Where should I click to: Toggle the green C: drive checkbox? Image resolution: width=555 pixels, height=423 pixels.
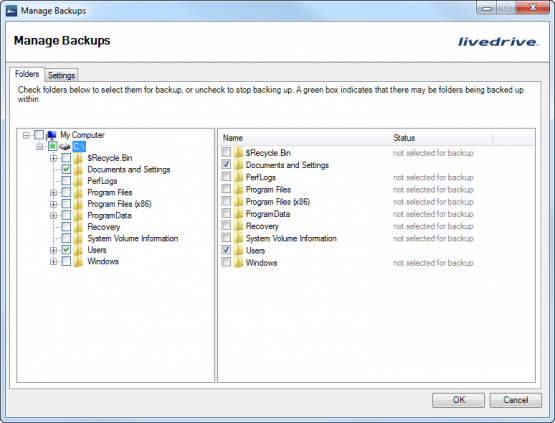click(53, 146)
